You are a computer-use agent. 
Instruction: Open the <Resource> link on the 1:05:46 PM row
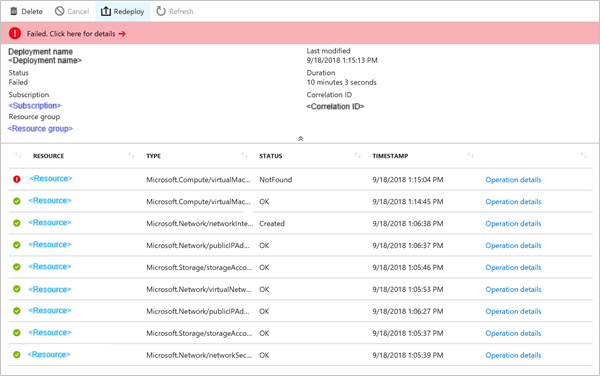[x=50, y=267]
